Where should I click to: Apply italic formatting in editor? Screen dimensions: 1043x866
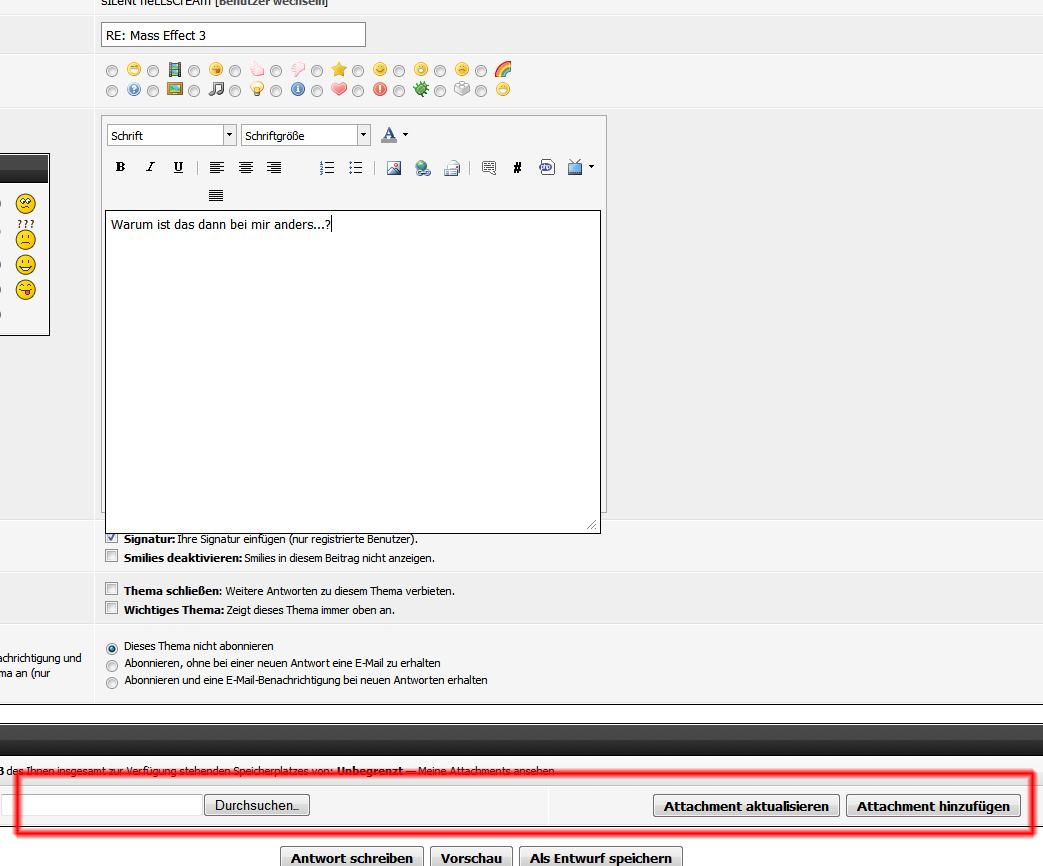pyautogui.click(x=150, y=168)
